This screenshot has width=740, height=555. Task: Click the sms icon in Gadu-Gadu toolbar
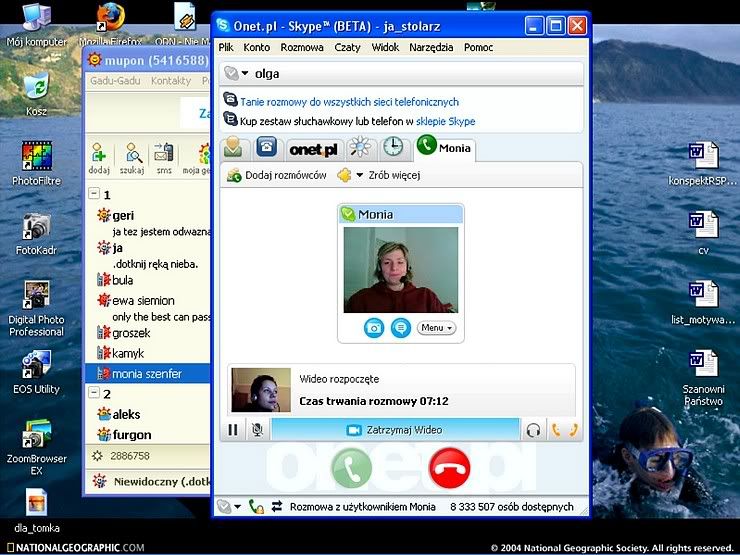click(164, 159)
